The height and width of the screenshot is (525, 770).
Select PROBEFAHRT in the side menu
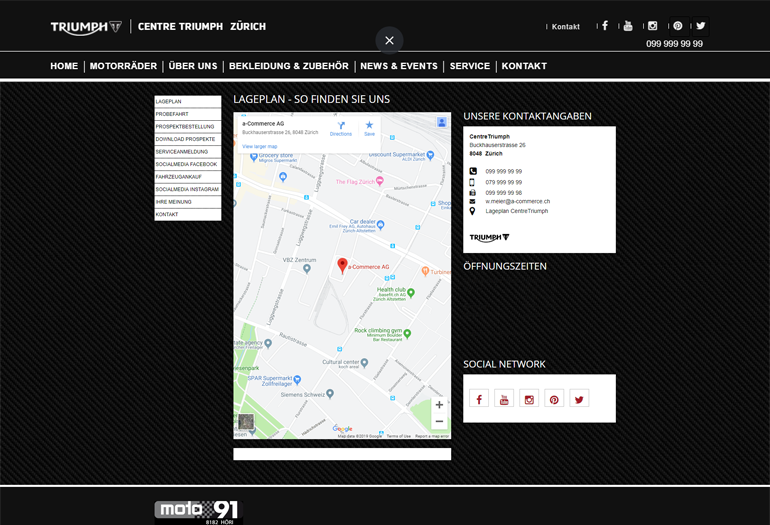coord(188,114)
